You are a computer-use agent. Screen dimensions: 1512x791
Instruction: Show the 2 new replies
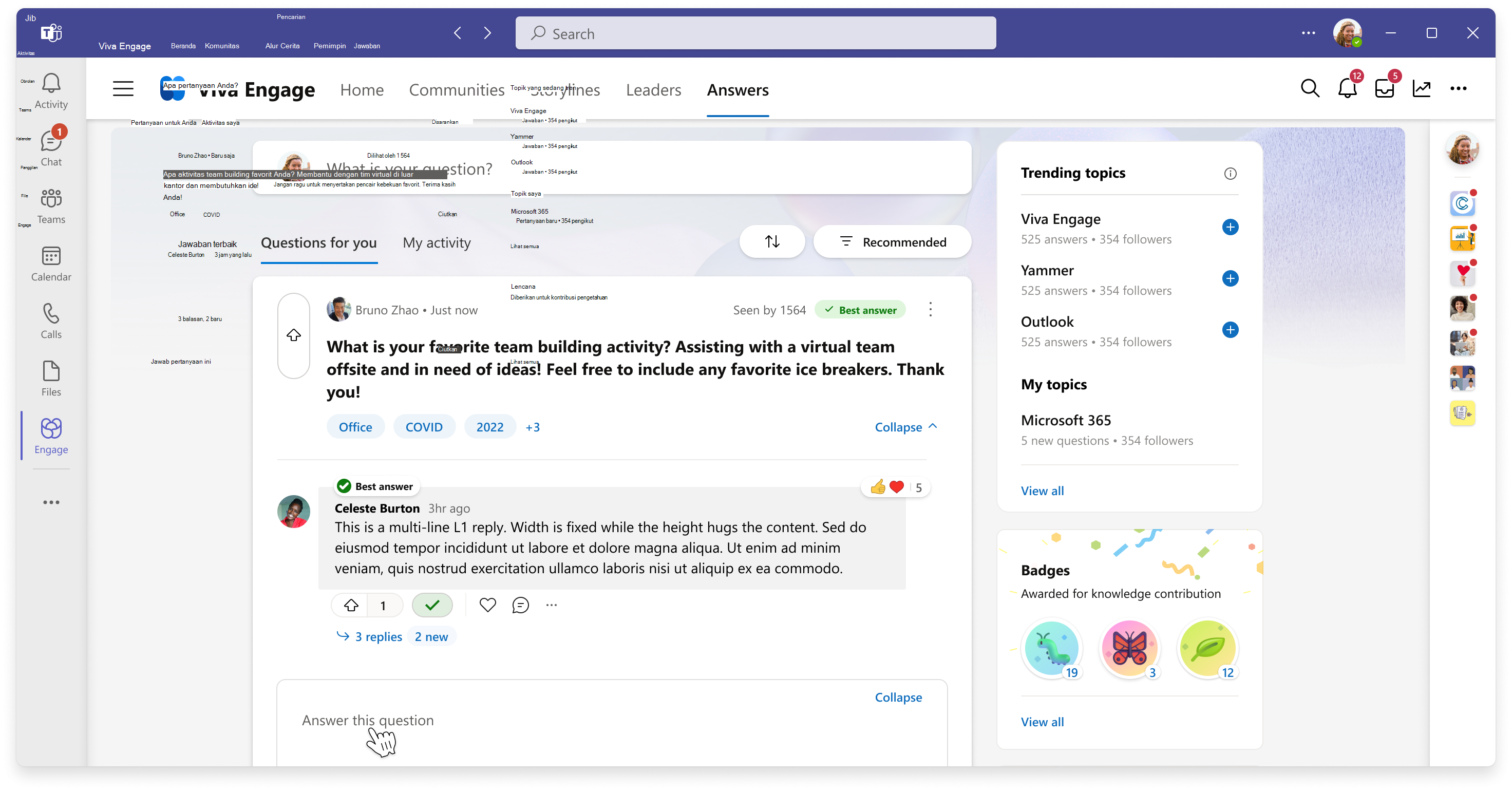(431, 637)
